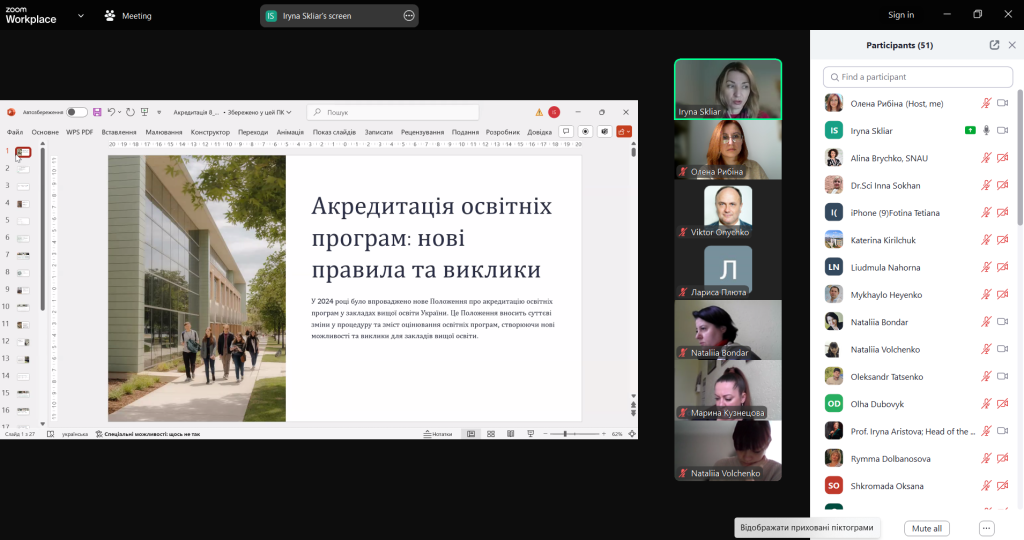Click the PowerPoint zoom slider in the status bar

pyautogui.click(x=566, y=434)
